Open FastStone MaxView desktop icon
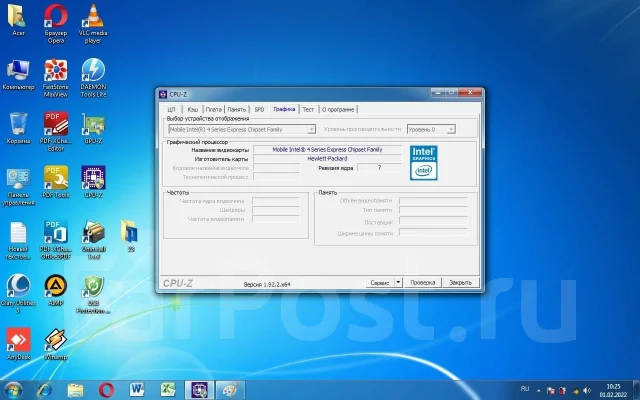The width and height of the screenshot is (640, 400). point(56,78)
